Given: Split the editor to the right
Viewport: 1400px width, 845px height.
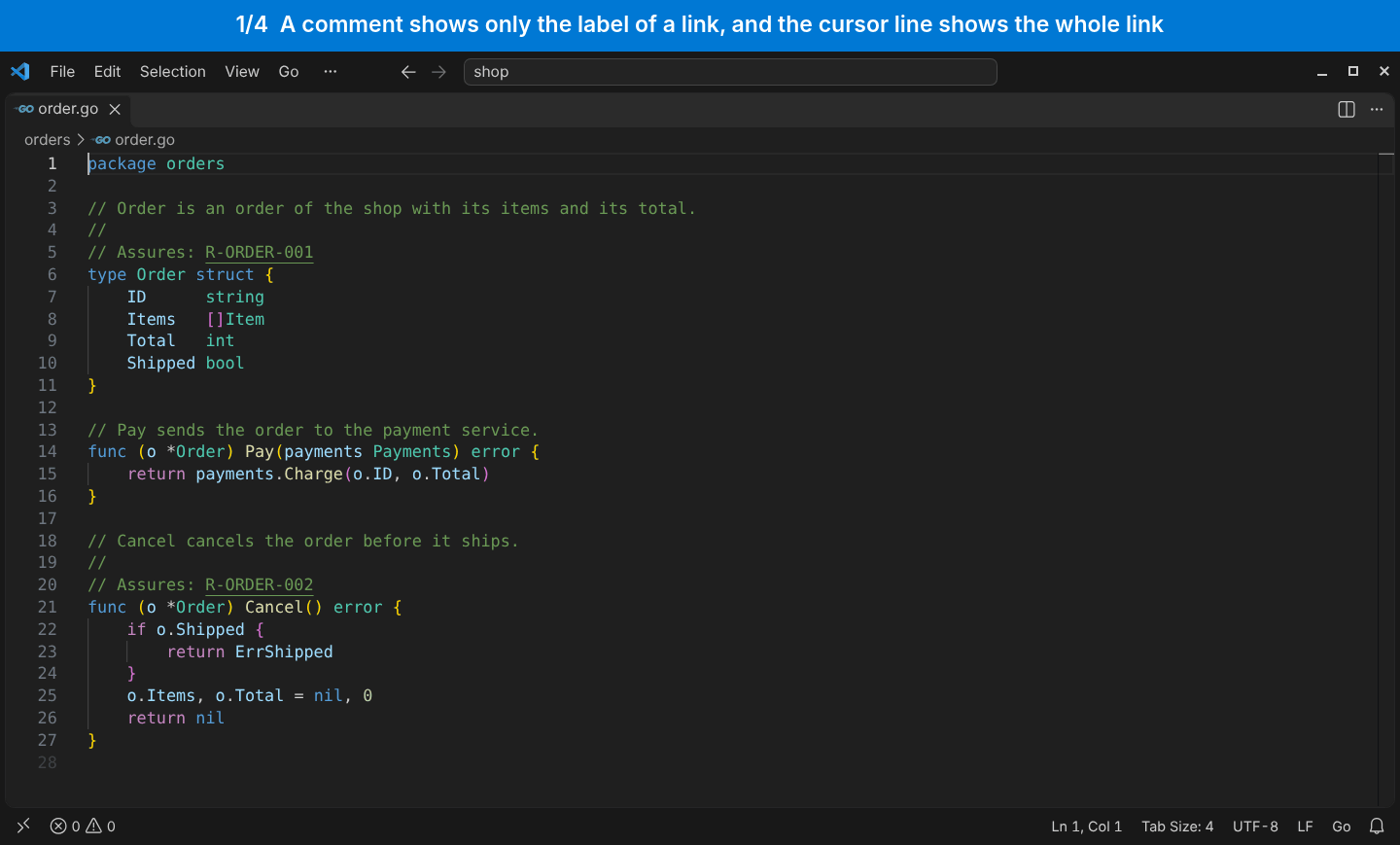Looking at the screenshot, I should (1347, 109).
